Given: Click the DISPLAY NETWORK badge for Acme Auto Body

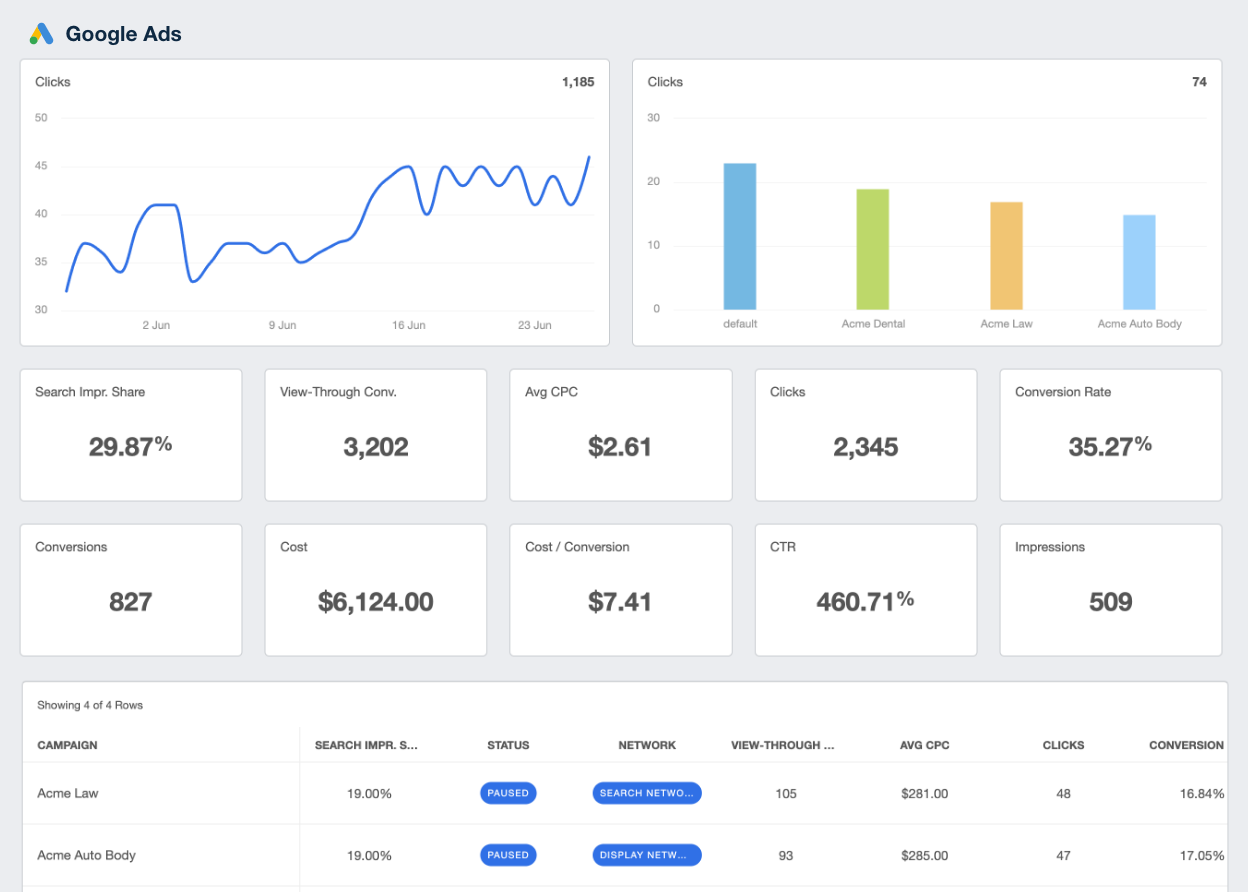Looking at the screenshot, I should [x=647, y=855].
